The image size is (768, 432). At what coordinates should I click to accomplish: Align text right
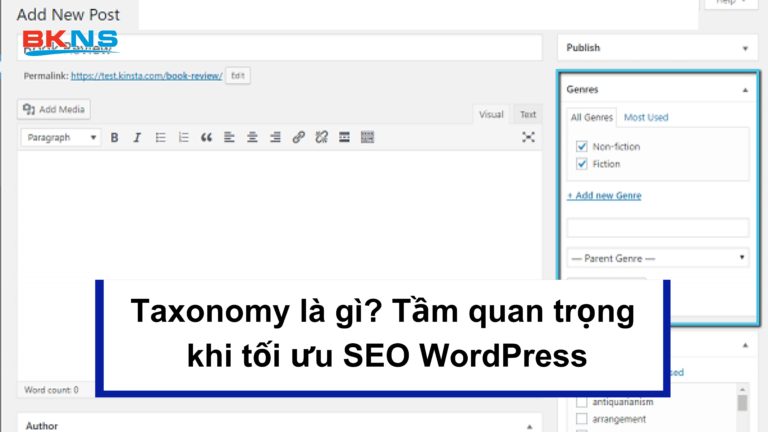pos(275,138)
